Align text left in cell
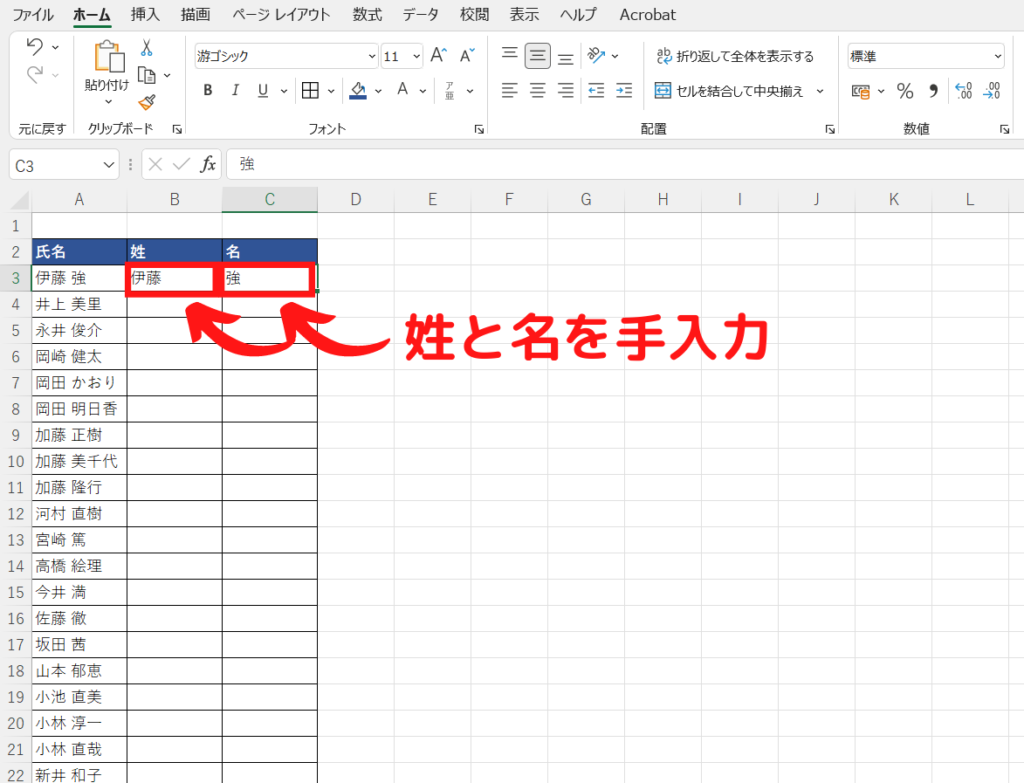Image resolution: width=1024 pixels, height=783 pixels. [x=510, y=90]
